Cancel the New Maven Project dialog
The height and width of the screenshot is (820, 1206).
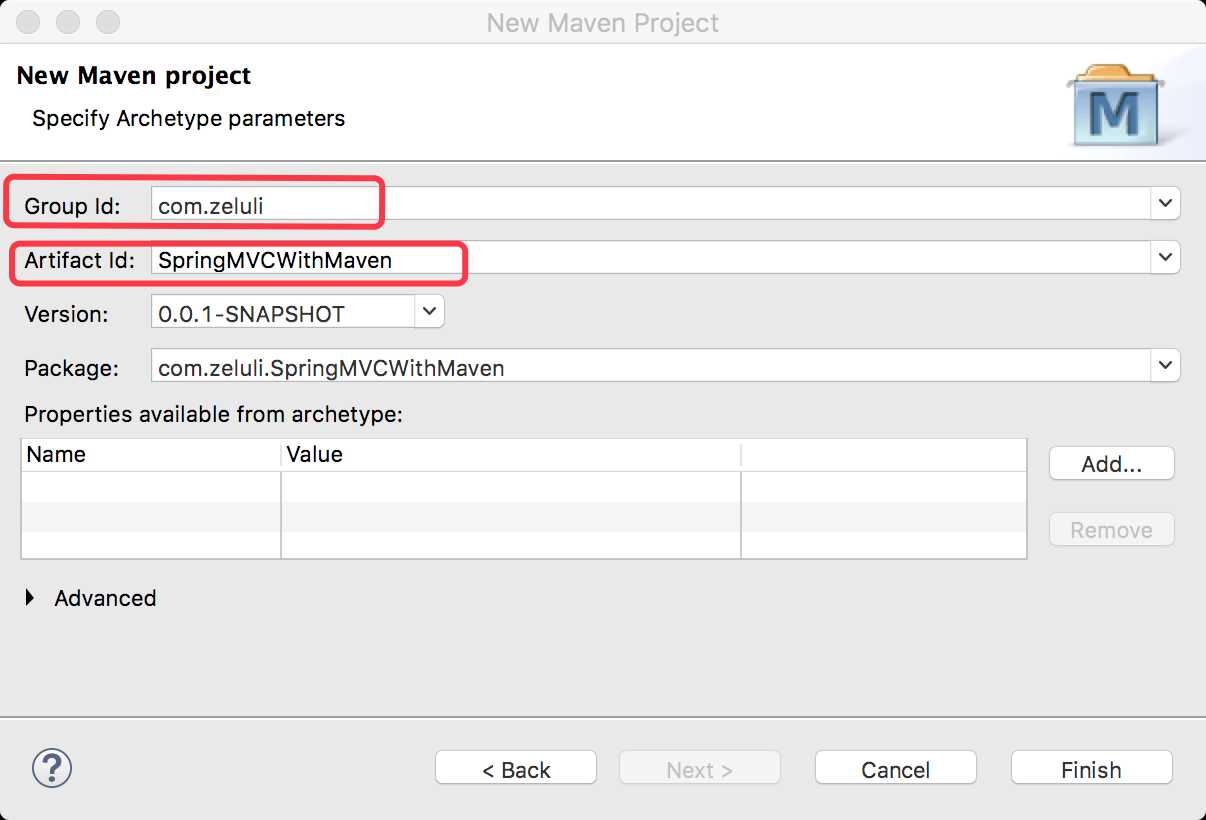tap(896, 768)
